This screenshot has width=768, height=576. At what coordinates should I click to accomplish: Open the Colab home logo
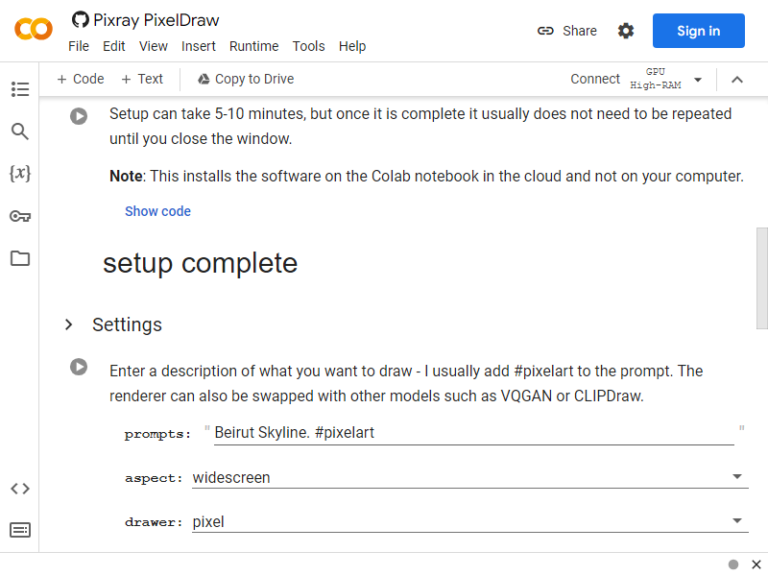[33, 29]
